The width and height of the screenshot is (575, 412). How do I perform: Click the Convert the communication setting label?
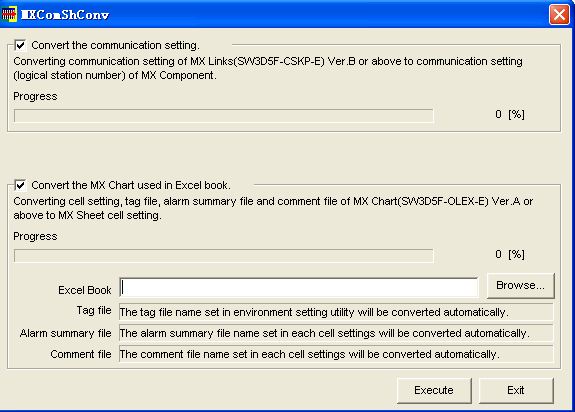click(115, 45)
